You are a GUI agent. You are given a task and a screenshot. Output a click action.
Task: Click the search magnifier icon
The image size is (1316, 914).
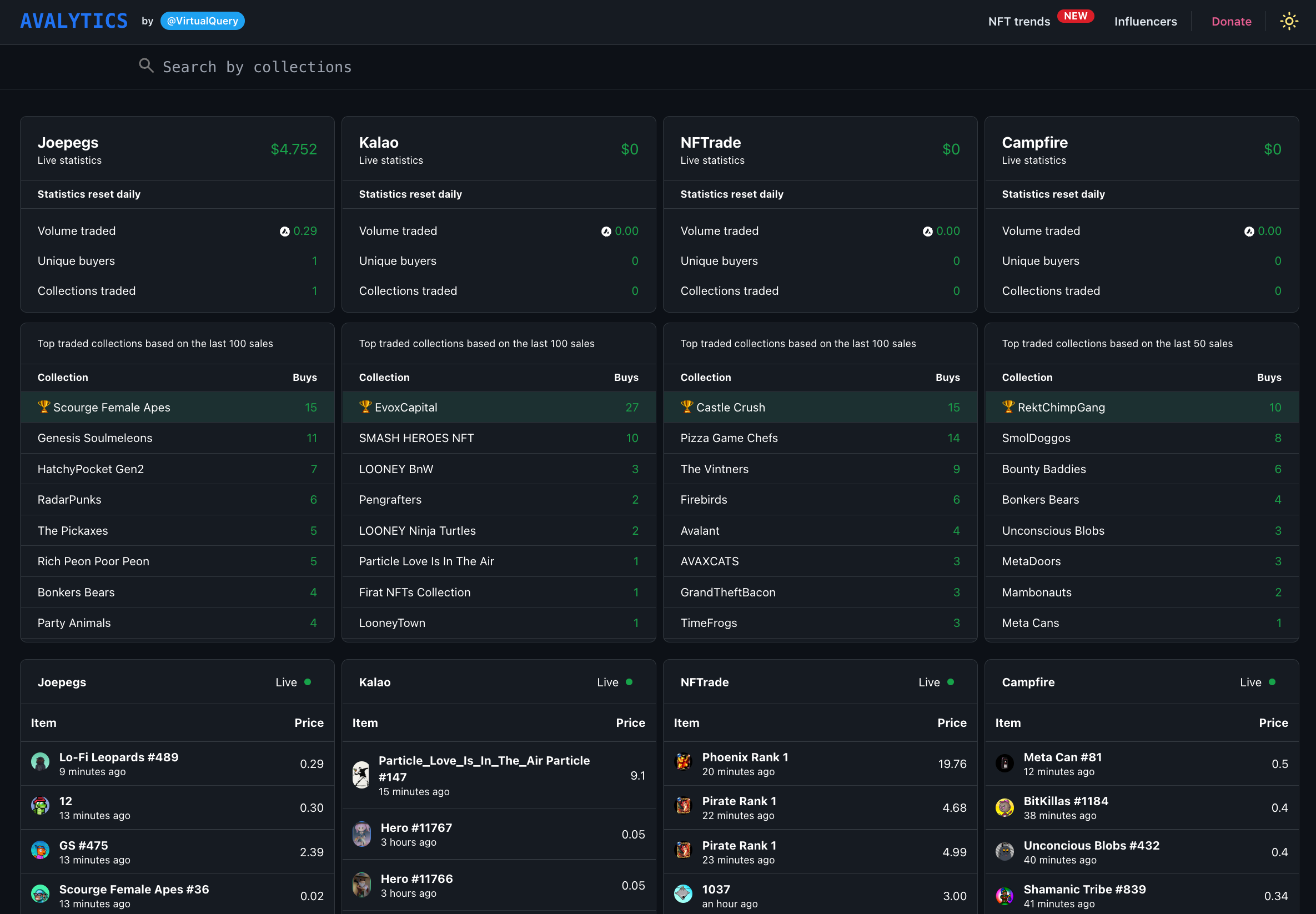(x=146, y=66)
